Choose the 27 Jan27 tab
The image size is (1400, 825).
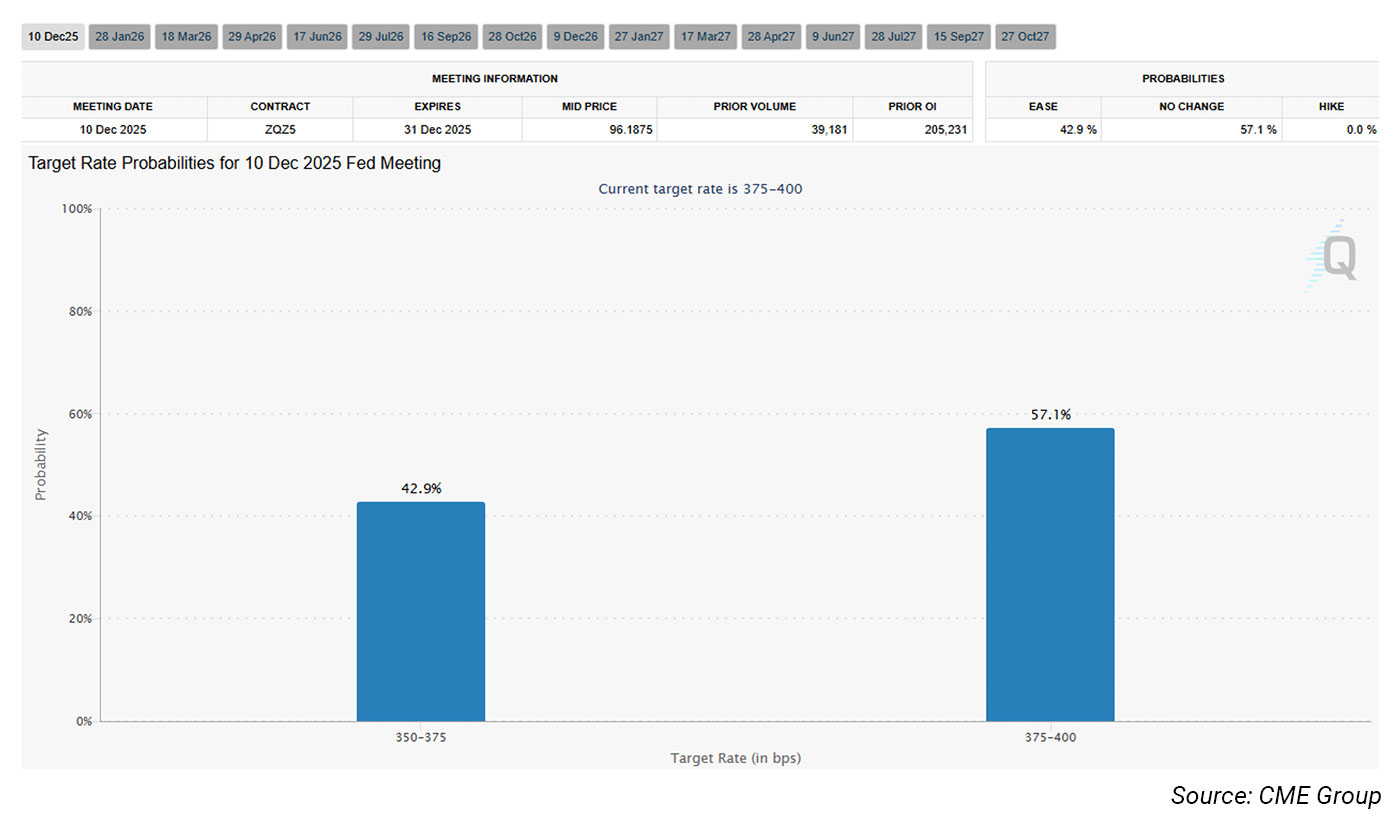pos(639,37)
